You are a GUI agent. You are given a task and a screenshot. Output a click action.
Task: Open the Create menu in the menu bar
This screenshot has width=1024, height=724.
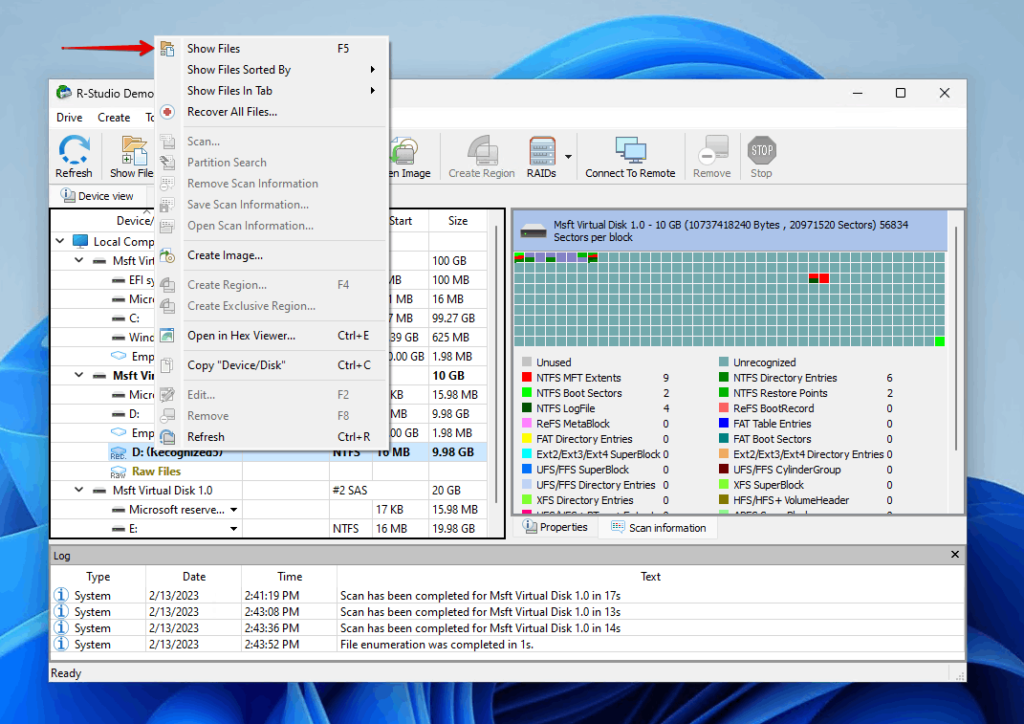(114, 118)
